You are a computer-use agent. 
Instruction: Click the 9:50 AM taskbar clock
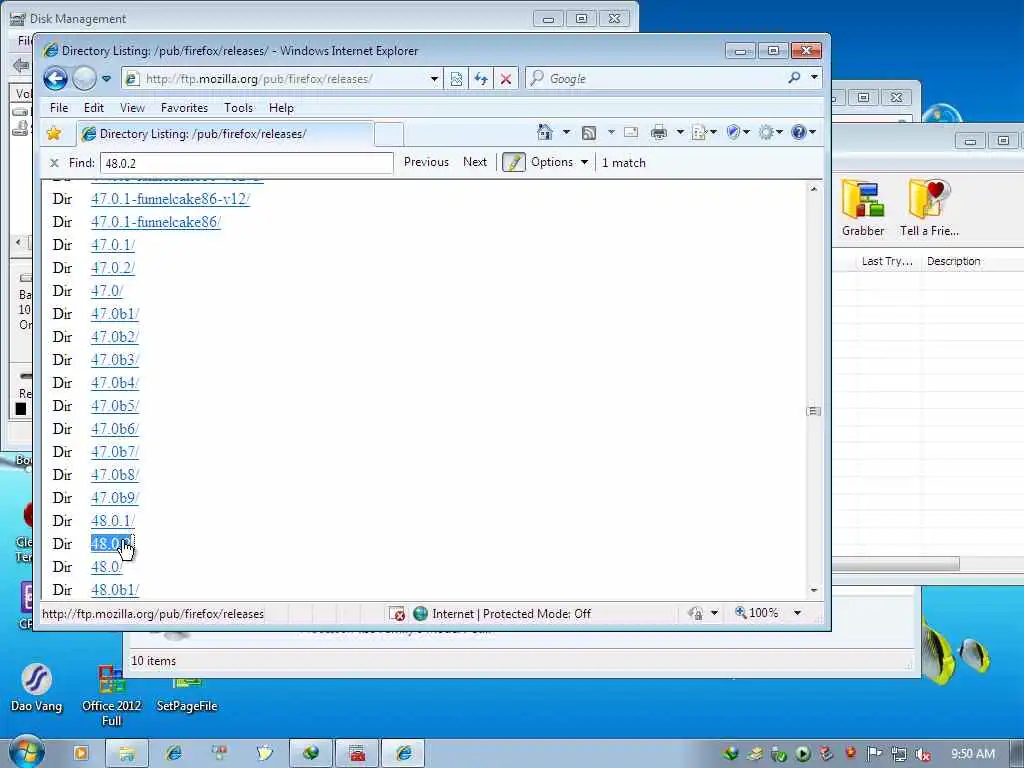[x=973, y=754]
